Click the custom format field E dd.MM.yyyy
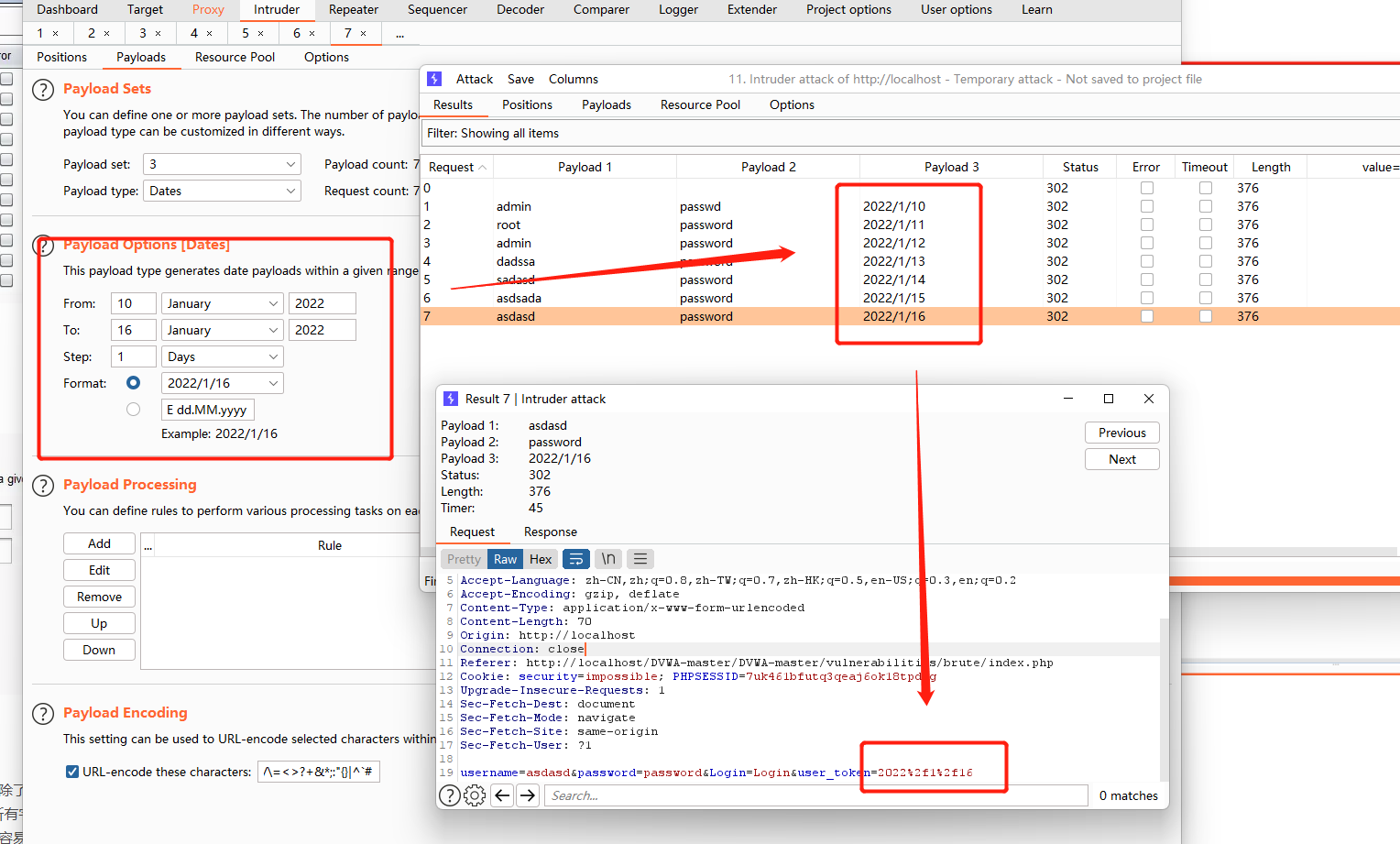Screen dimensions: 1400x844 (208, 410)
